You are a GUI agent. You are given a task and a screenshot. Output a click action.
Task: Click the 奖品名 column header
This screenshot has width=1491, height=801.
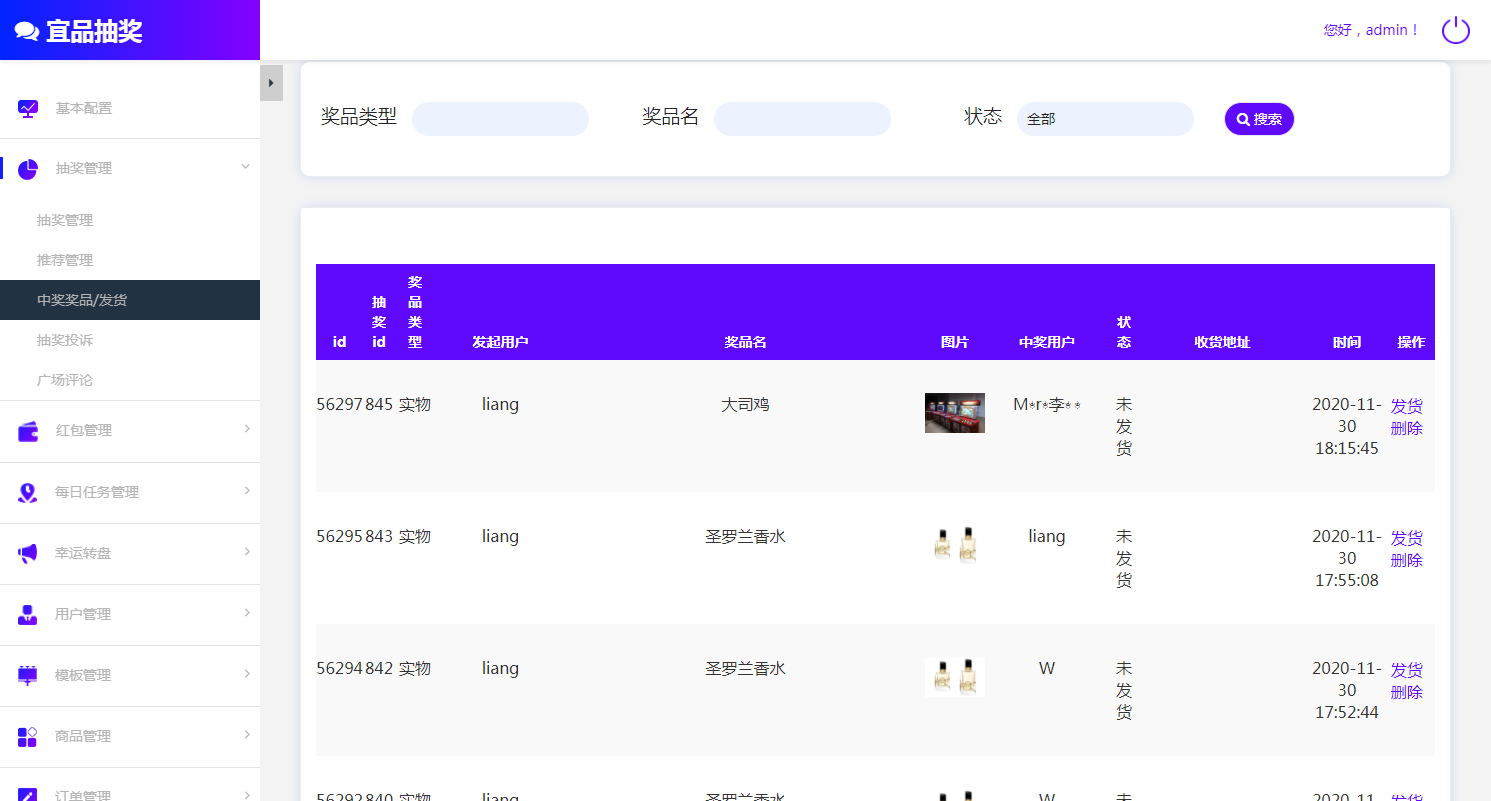pyautogui.click(x=745, y=342)
